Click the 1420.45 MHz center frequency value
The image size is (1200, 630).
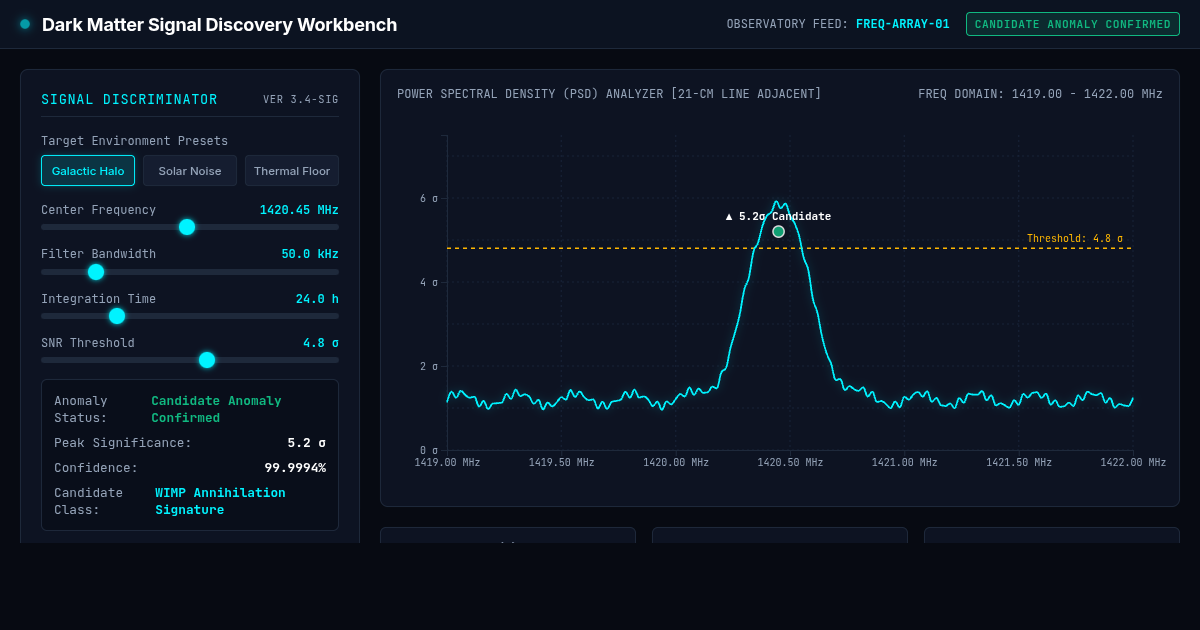299,210
